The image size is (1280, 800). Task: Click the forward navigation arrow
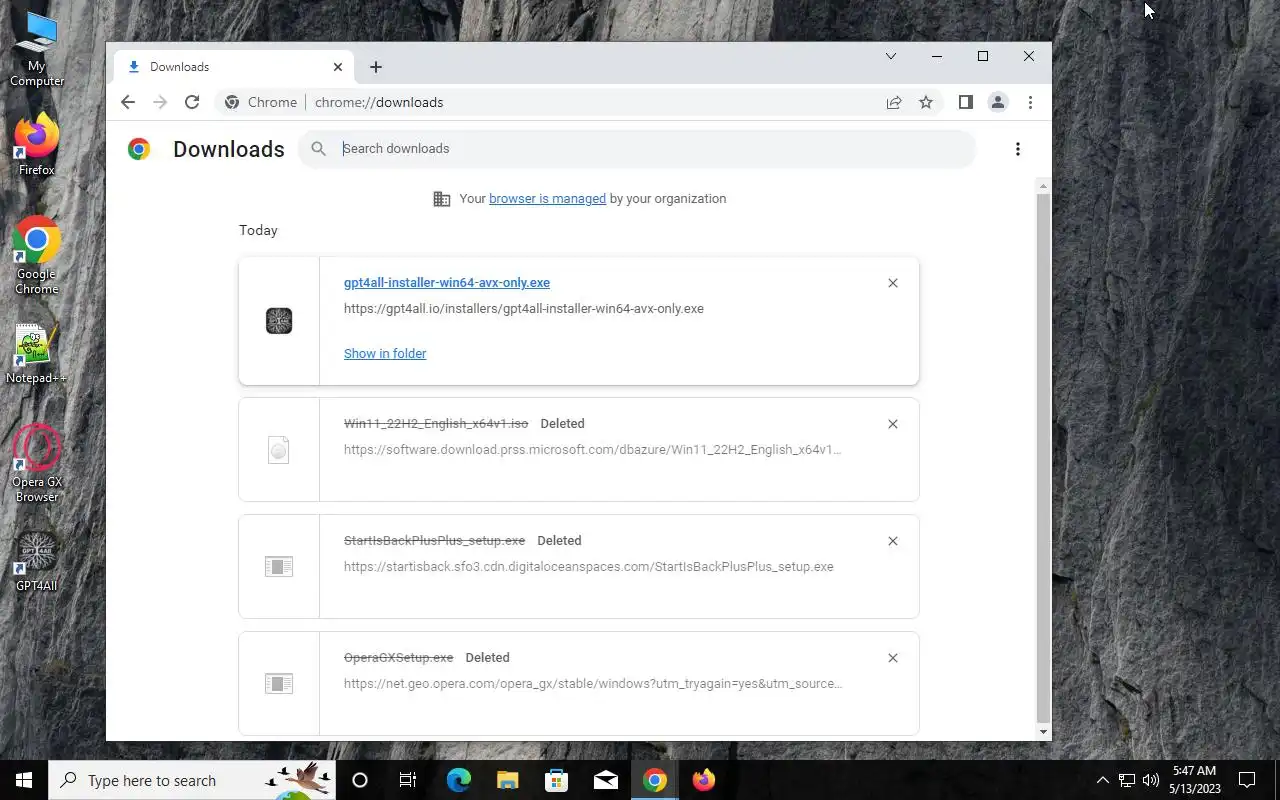click(x=160, y=102)
